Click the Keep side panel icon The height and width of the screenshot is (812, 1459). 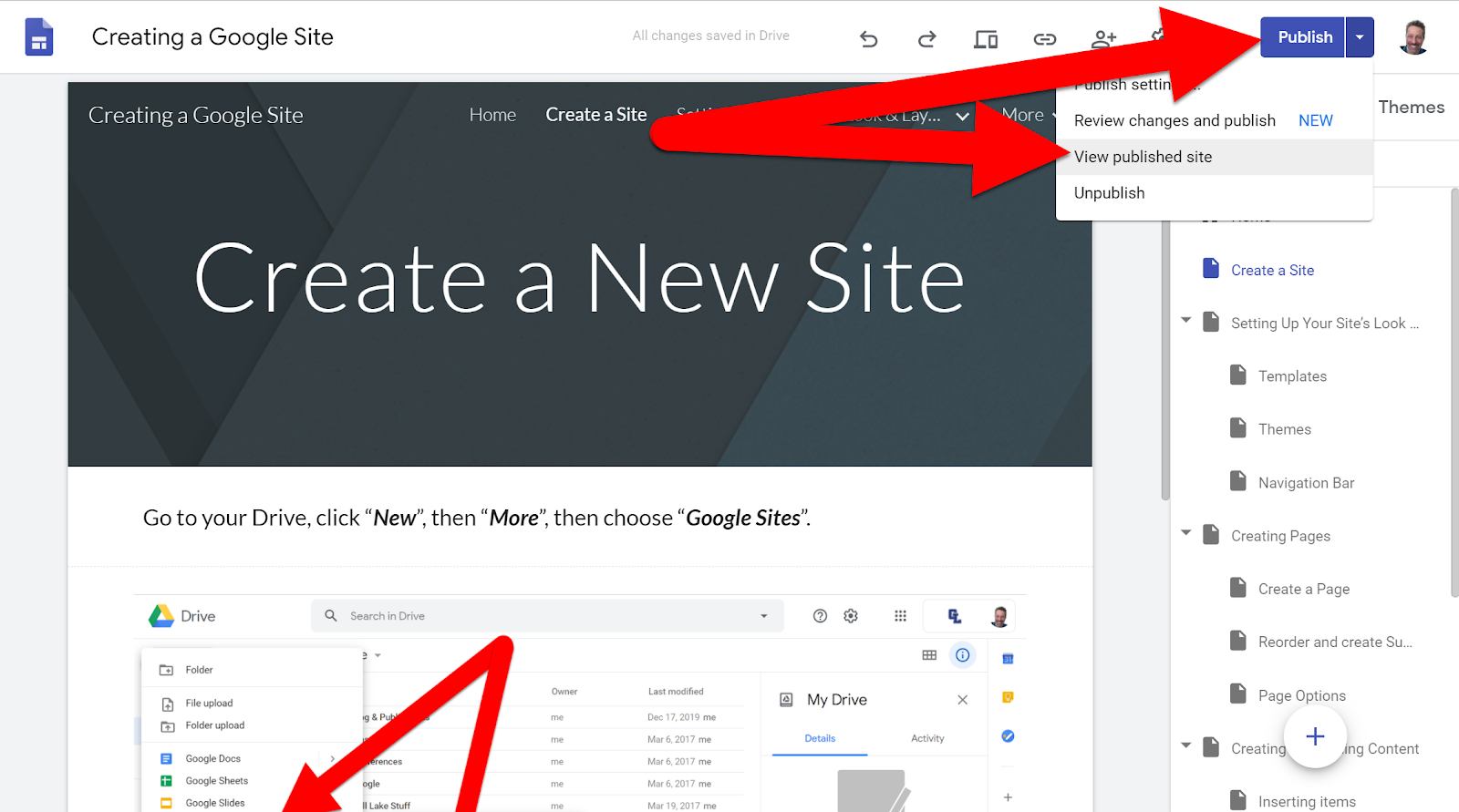pyautogui.click(x=1008, y=697)
